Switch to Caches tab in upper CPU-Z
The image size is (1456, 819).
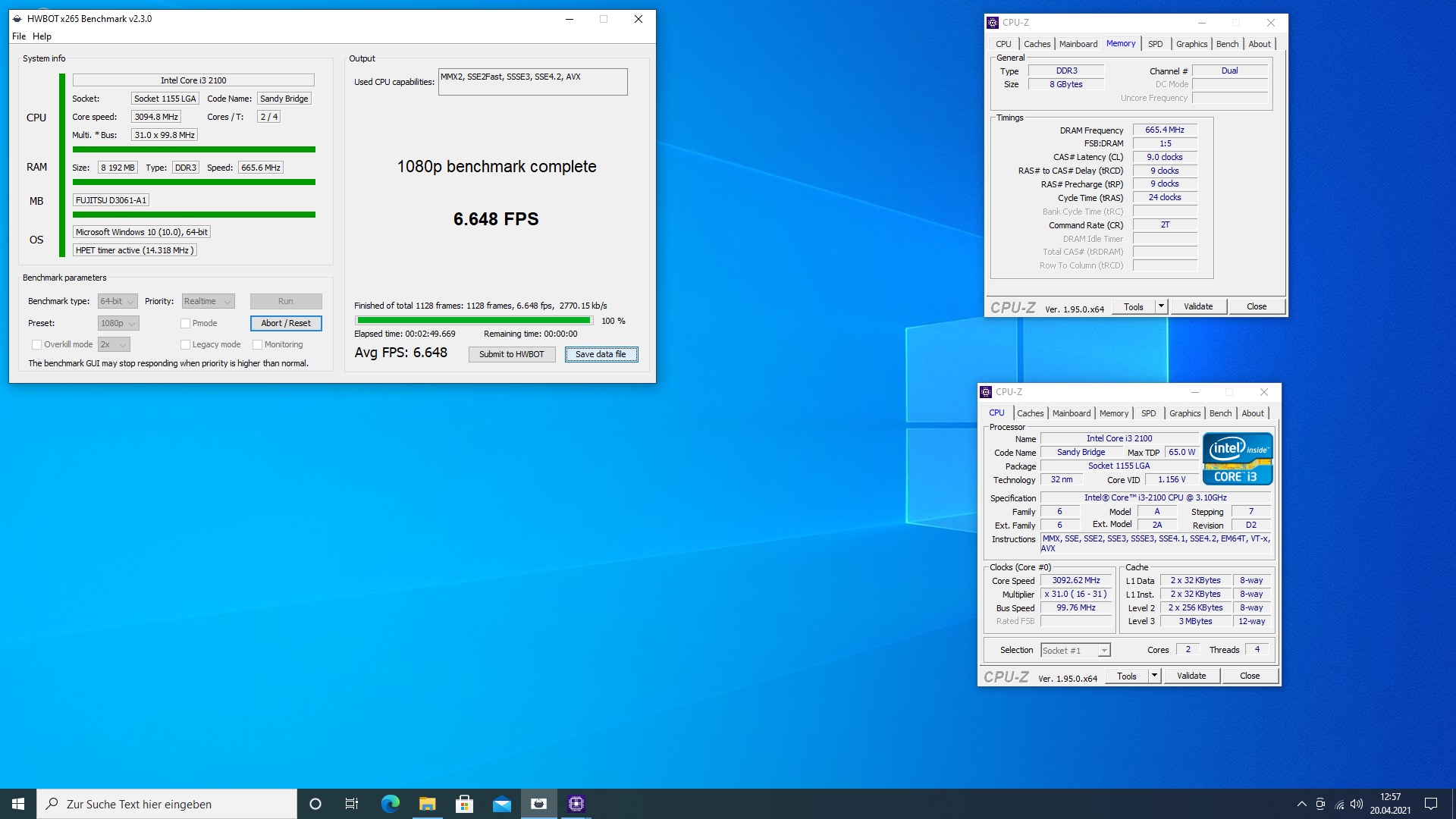pos(1037,44)
